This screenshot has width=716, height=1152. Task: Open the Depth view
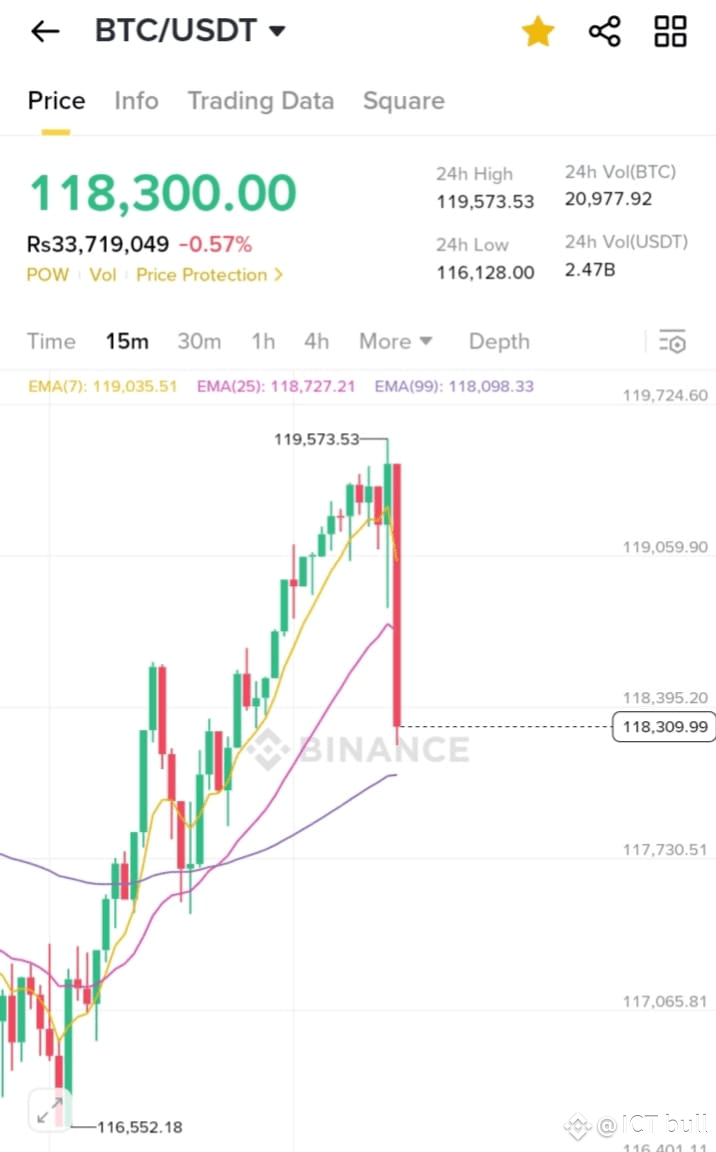pyautogui.click(x=499, y=341)
